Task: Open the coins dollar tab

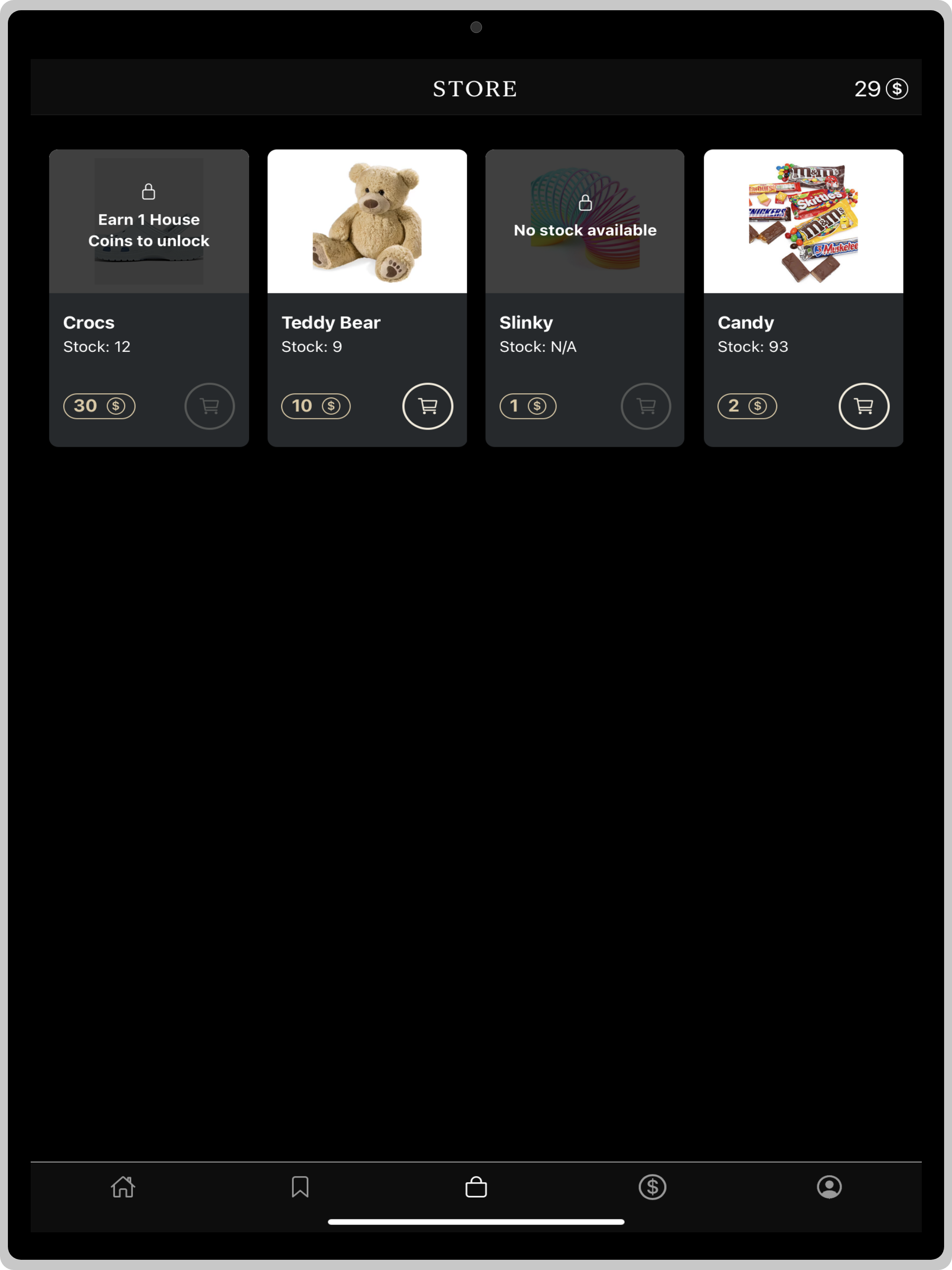Action: click(x=652, y=1187)
